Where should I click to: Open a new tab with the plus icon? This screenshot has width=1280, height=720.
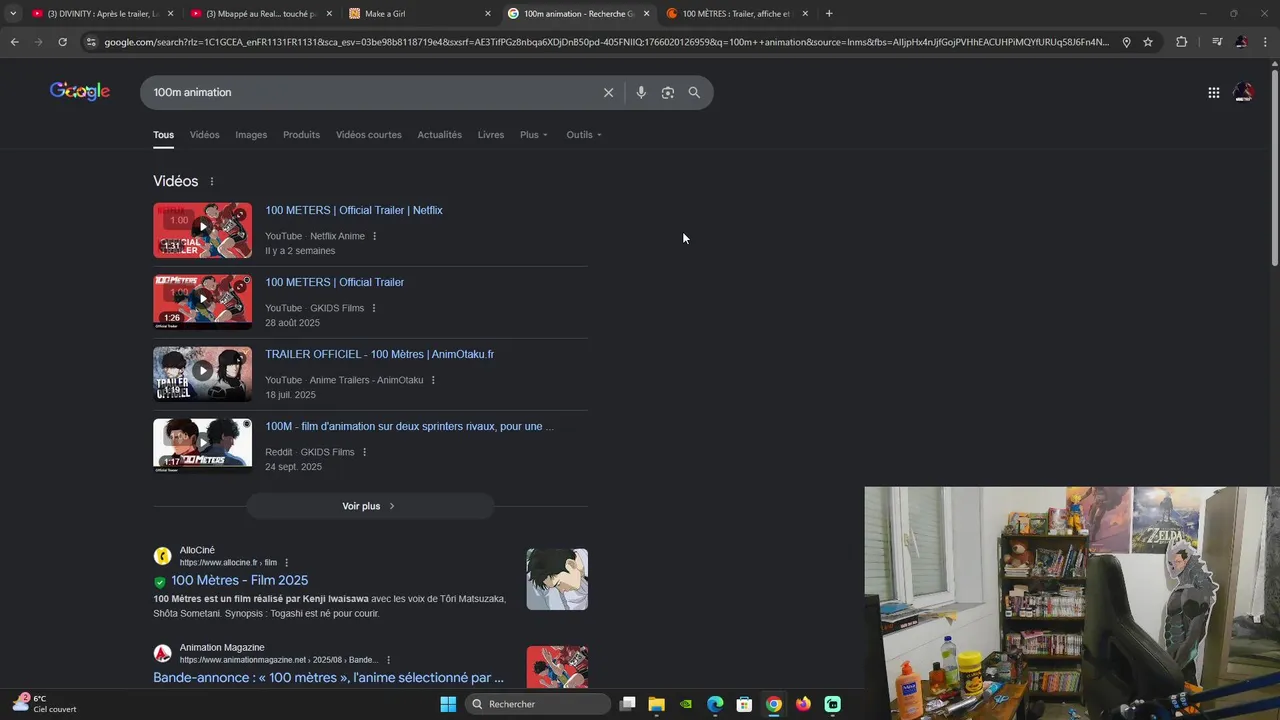pos(829,13)
